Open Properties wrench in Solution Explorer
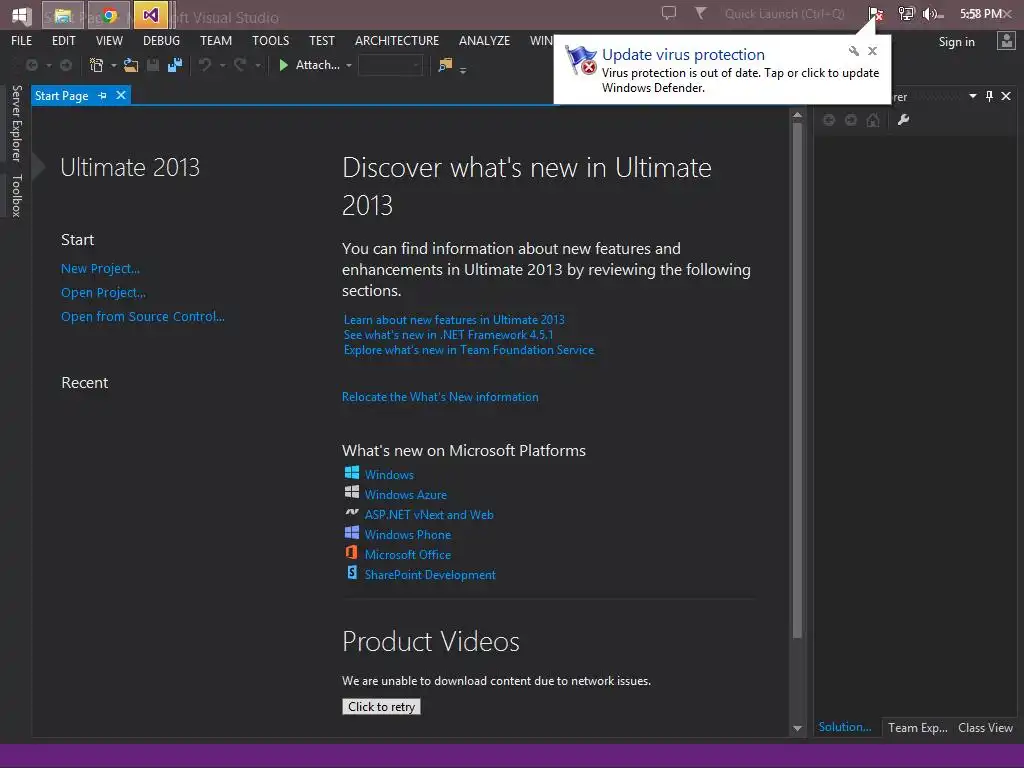The width and height of the screenshot is (1024, 768). click(904, 120)
